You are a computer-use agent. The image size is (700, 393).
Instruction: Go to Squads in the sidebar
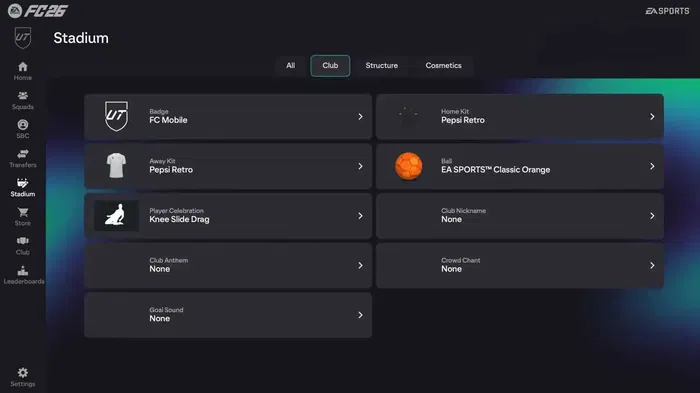[x=23, y=100]
